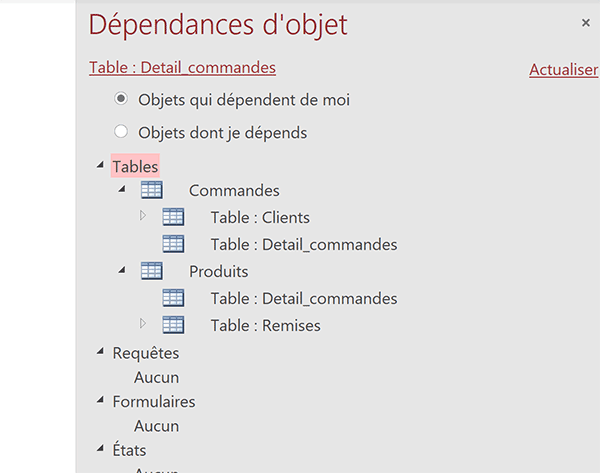The image size is (600, 473).
Task: Collapse the Produits node
Action: click(x=122, y=270)
